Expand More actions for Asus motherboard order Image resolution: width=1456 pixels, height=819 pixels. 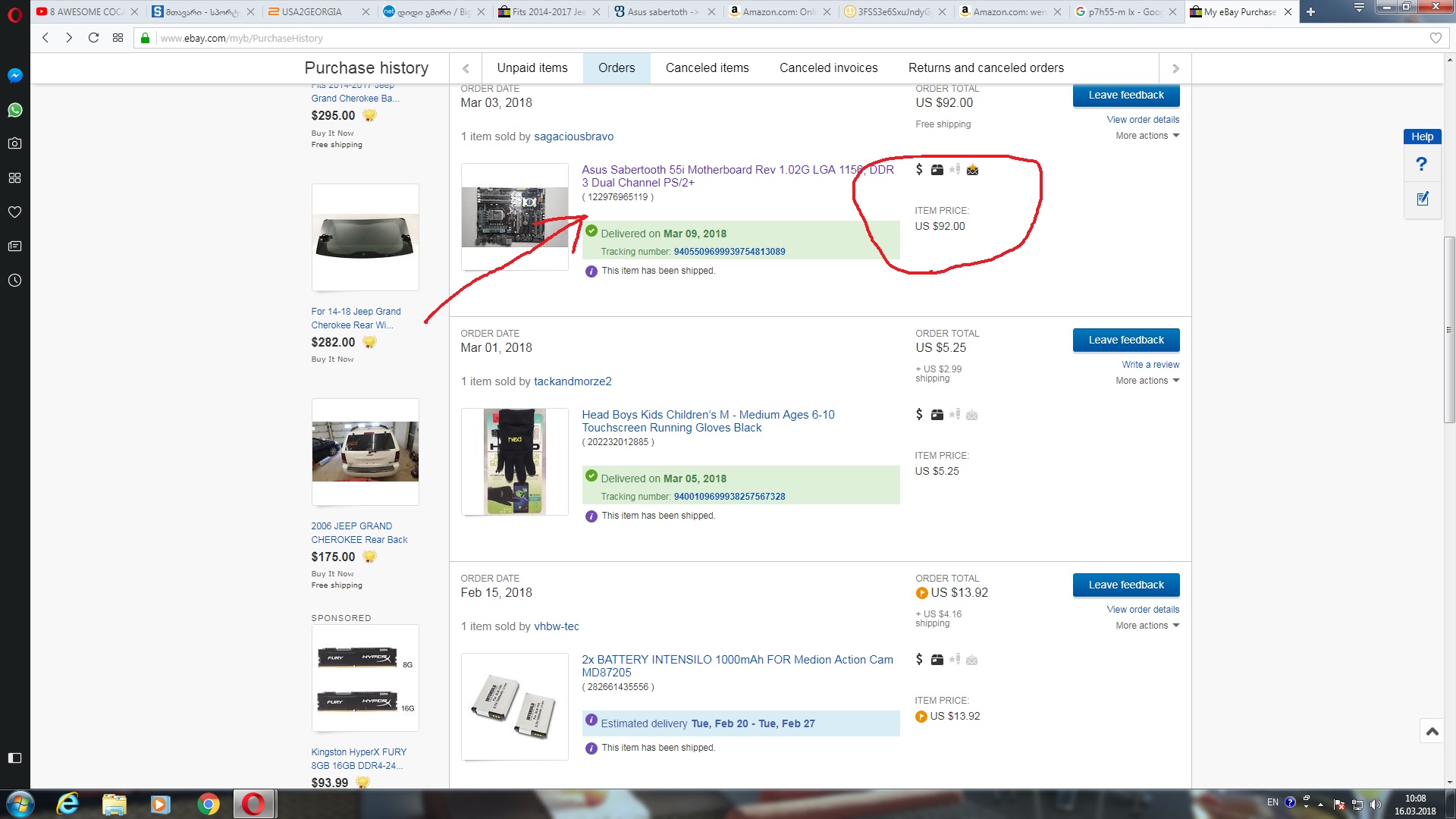(x=1147, y=136)
